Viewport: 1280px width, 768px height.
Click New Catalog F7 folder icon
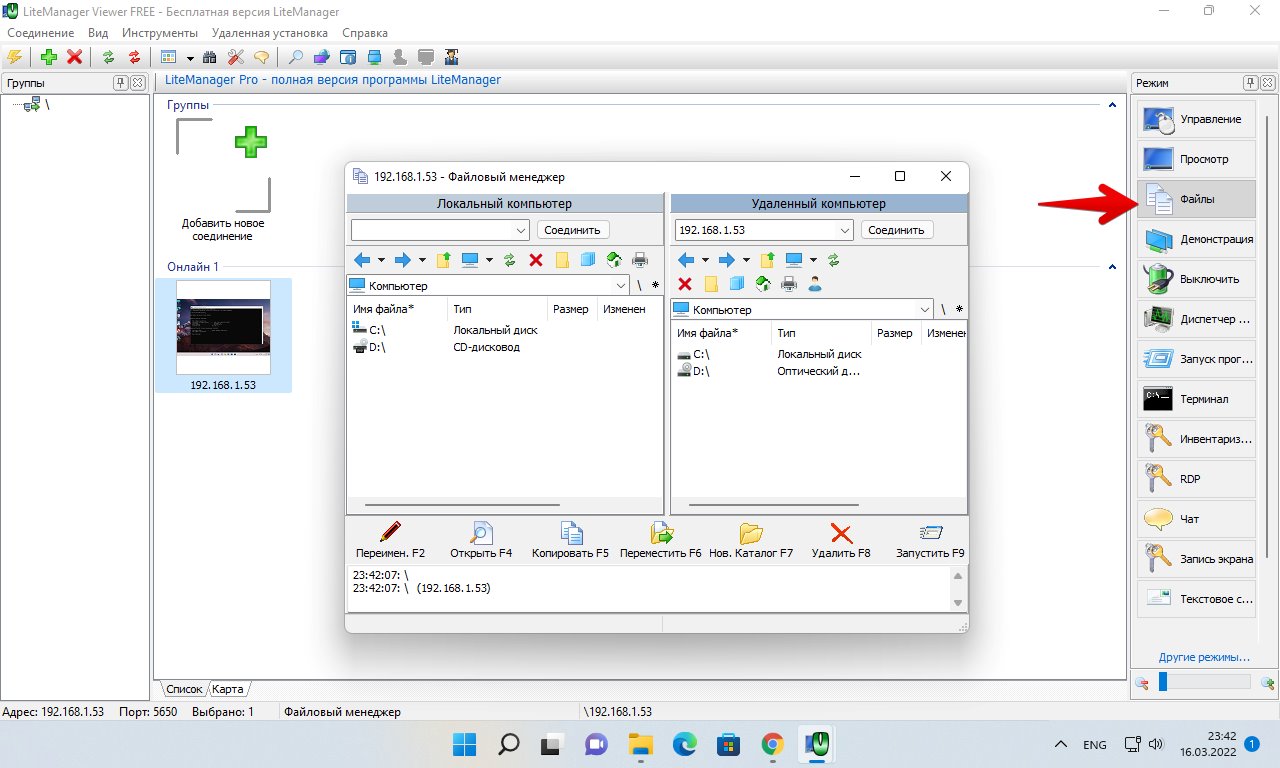tap(750, 533)
